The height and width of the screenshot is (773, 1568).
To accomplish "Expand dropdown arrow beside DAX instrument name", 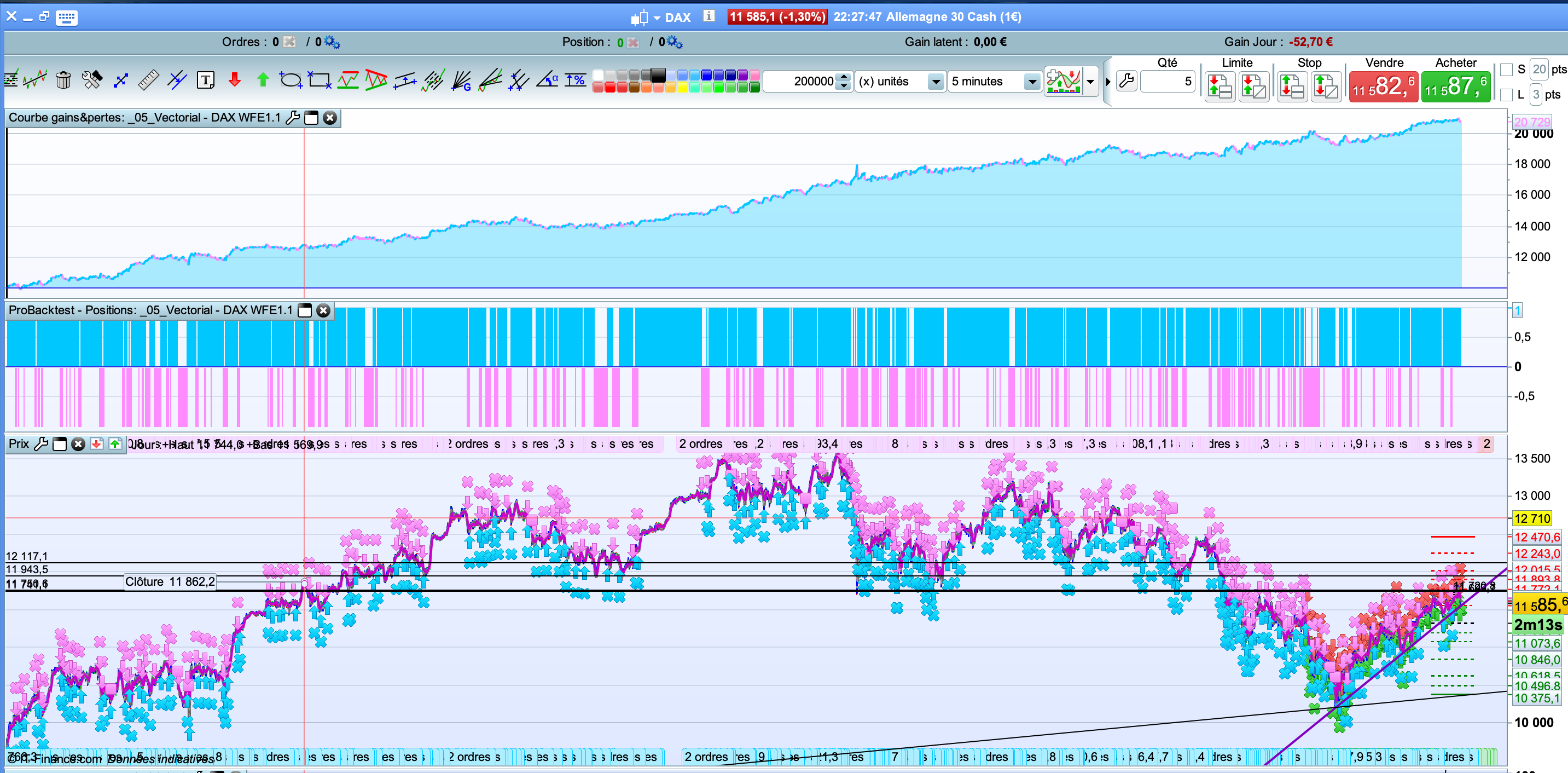I will tap(657, 18).
